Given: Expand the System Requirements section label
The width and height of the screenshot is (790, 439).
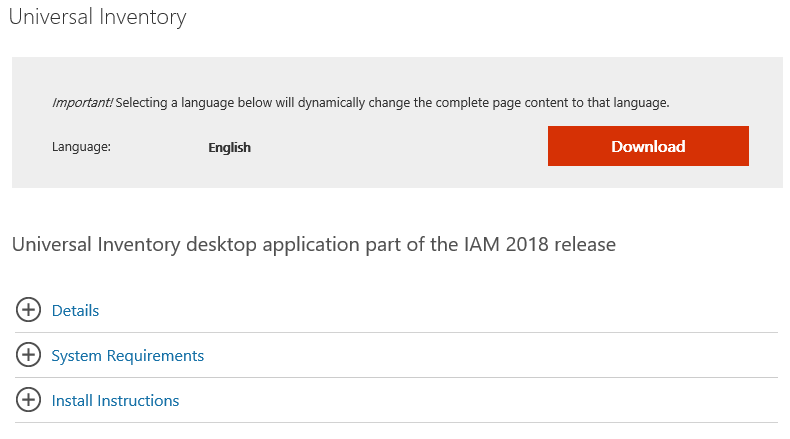Looking at the screenshot, I should [127, 355].
